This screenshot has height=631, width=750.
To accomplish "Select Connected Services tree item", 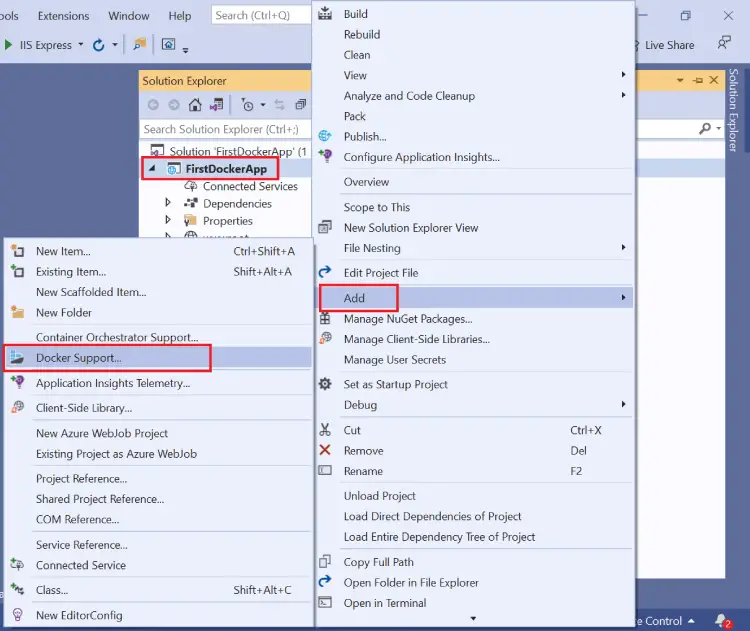I will coord(250,186).
